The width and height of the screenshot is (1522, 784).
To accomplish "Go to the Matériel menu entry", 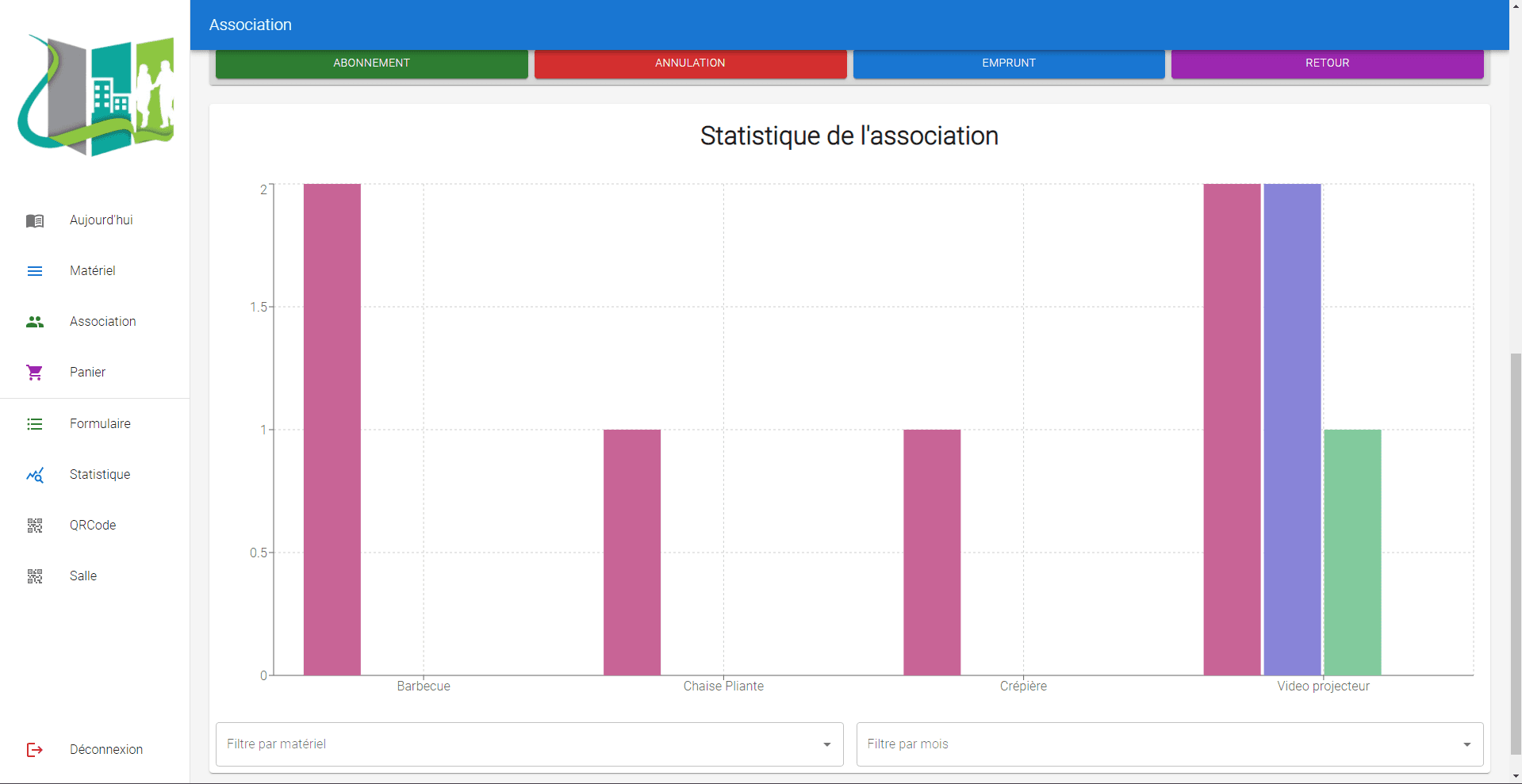I will (x=93, y=271).
